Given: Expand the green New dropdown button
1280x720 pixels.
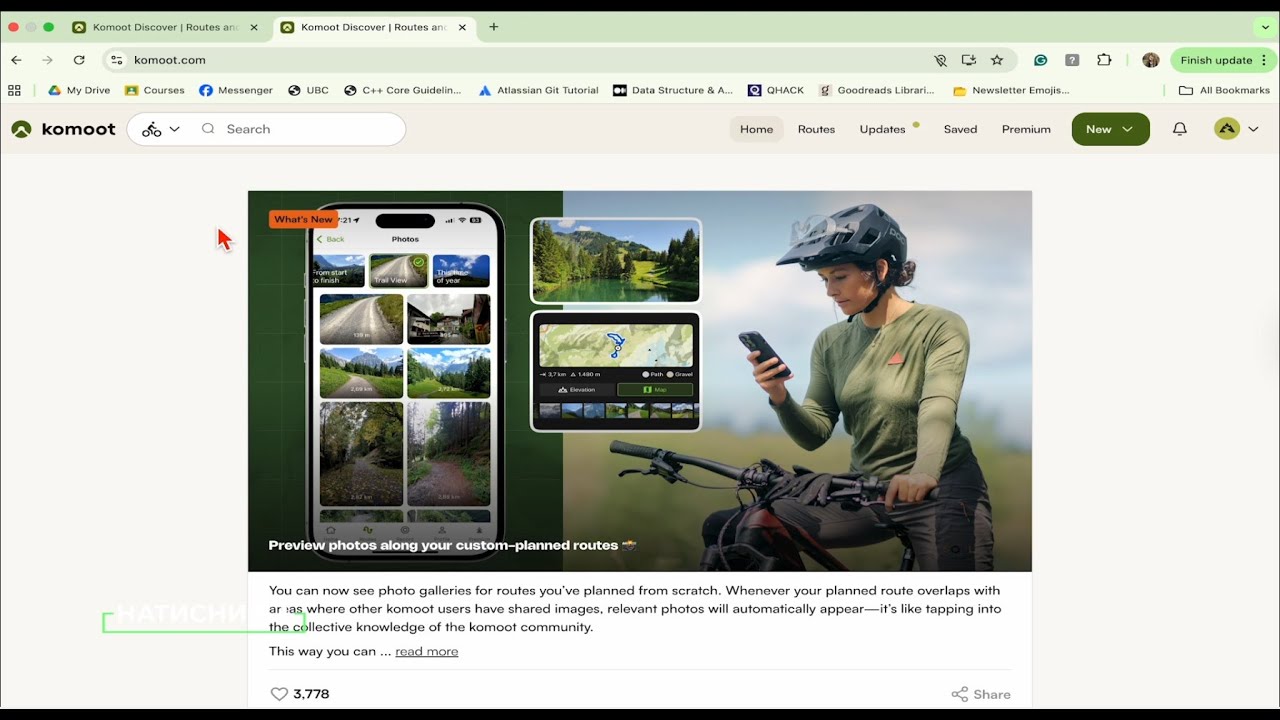Looking at the screenshot, I should pyautogui.click(x=1110, y=129).
